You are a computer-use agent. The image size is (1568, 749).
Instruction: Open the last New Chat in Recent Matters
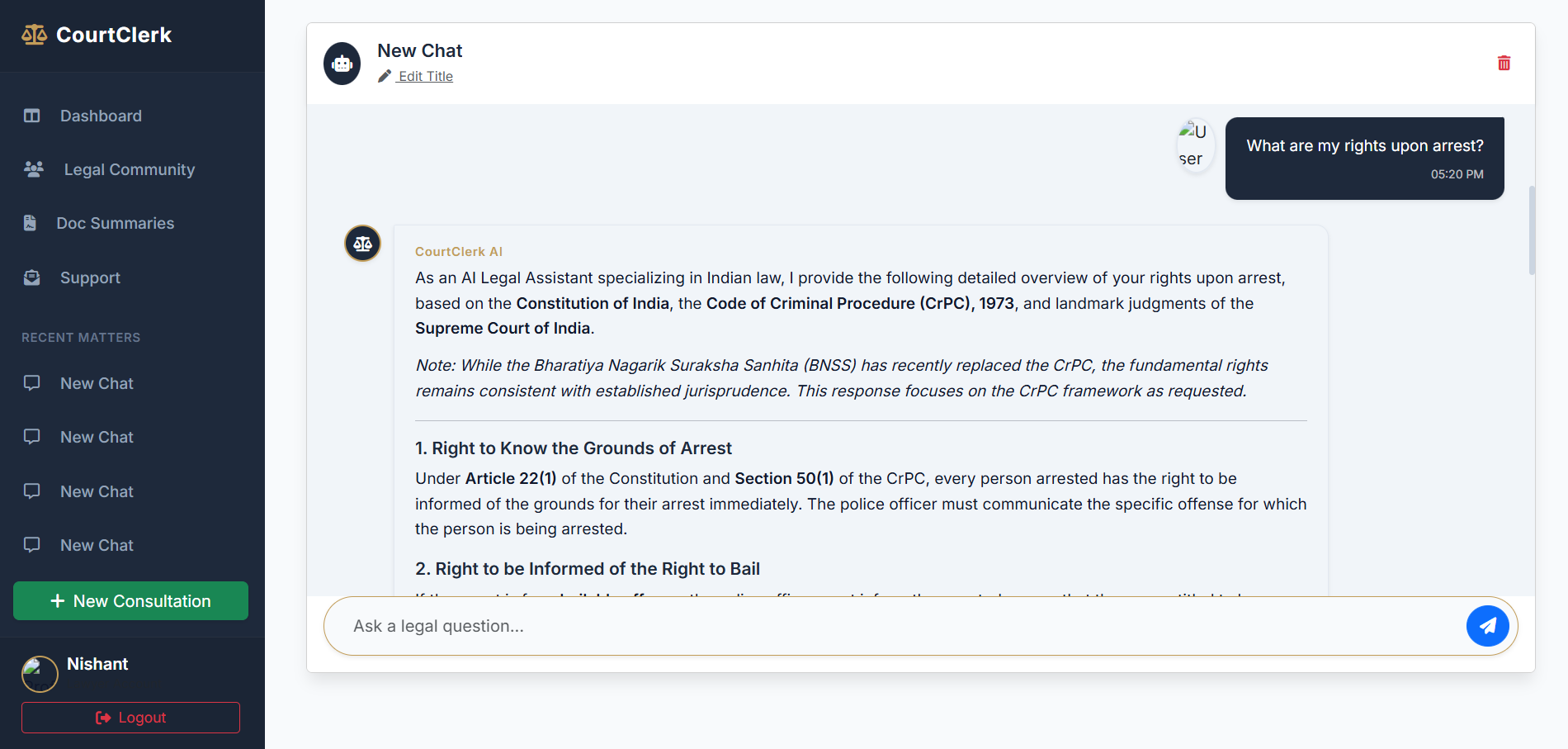pos(97,545)
